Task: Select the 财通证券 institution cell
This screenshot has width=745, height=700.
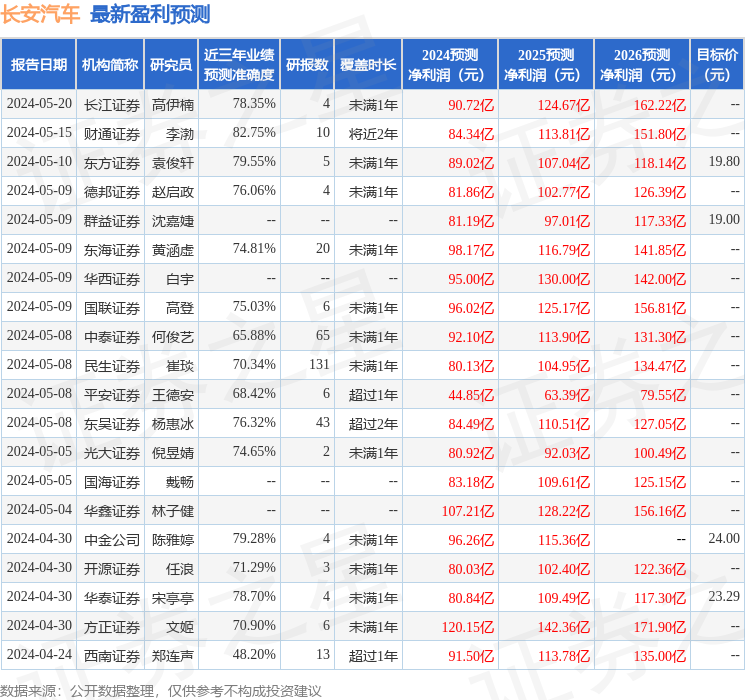Action: tap(112, 134)
